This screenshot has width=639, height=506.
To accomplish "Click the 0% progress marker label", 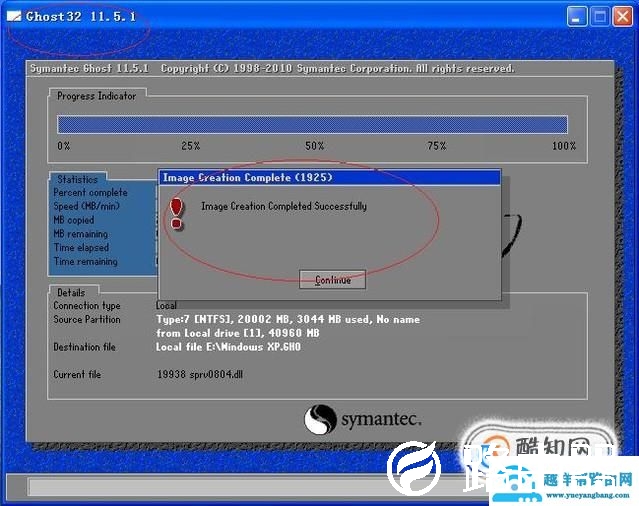I will click(x=64, y=146).
